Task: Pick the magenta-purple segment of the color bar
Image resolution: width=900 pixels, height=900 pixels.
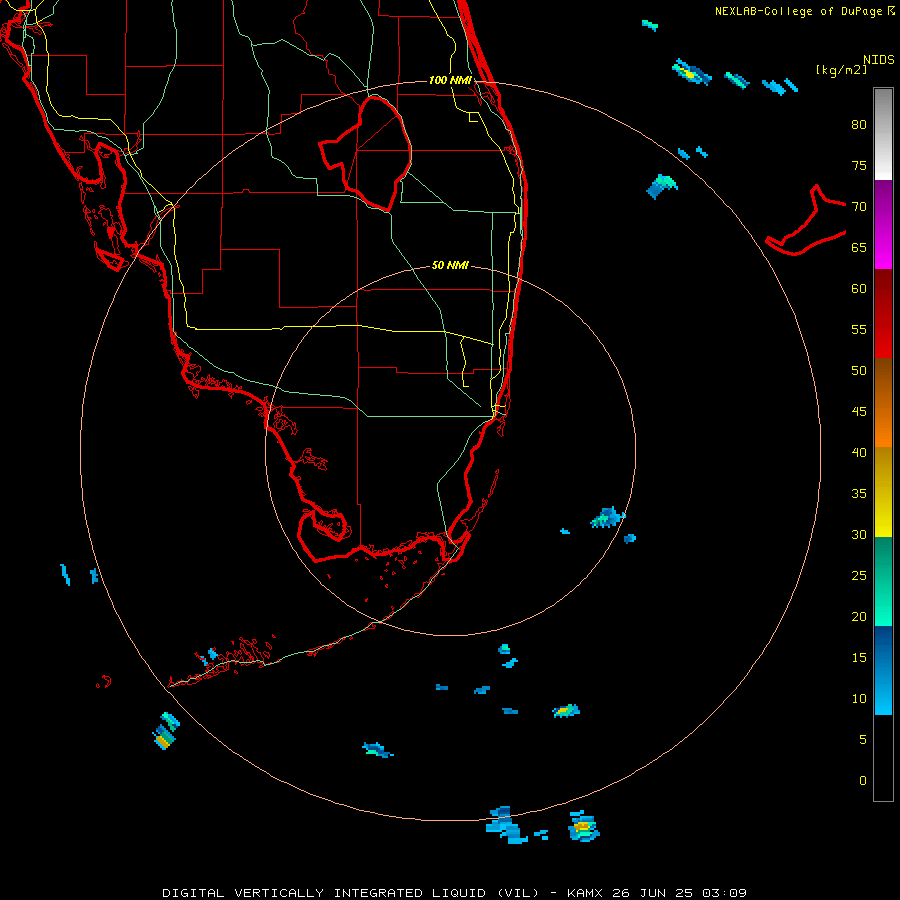Action: point(883,224)
